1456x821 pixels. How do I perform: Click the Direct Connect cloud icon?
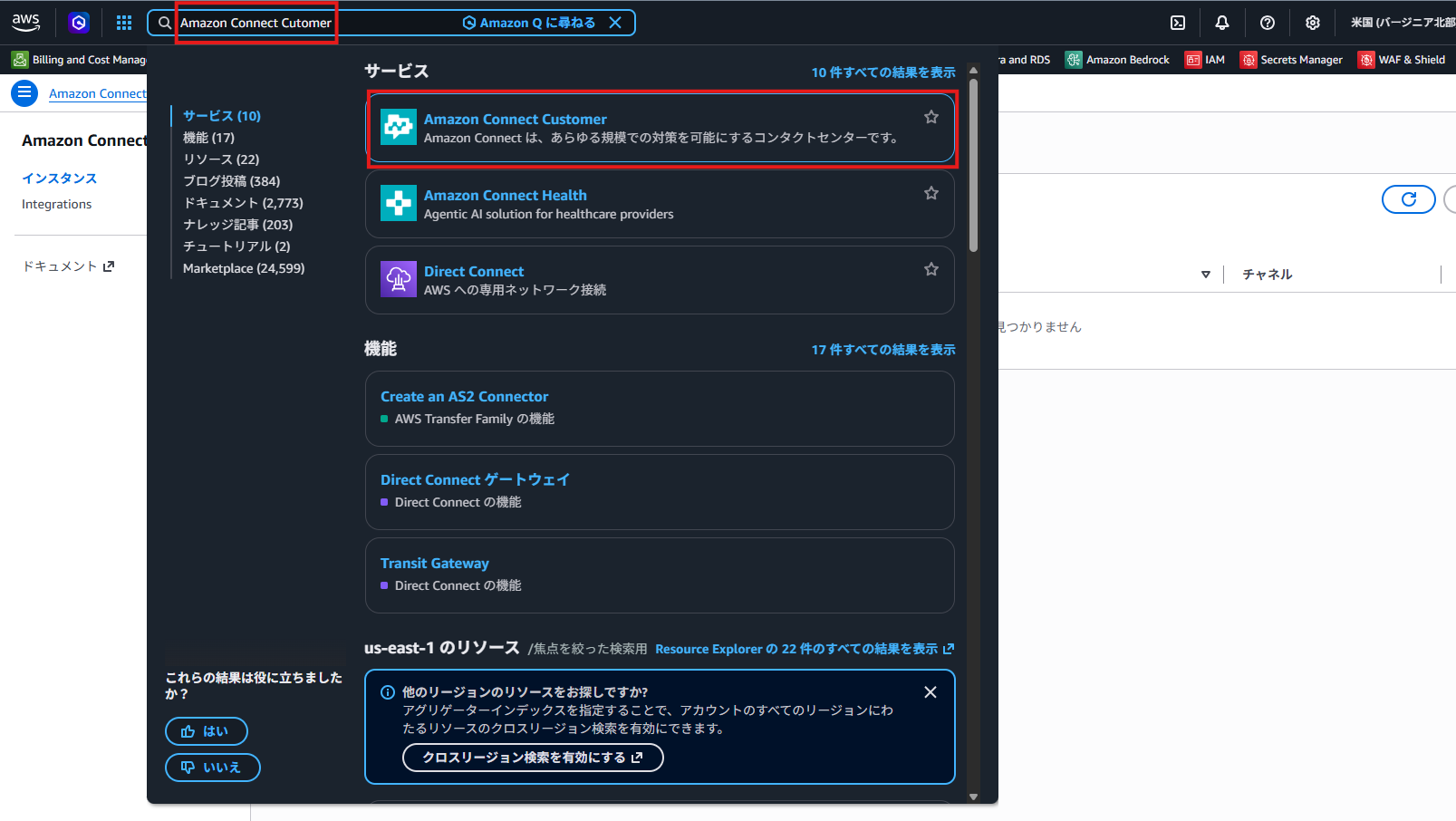399,280
